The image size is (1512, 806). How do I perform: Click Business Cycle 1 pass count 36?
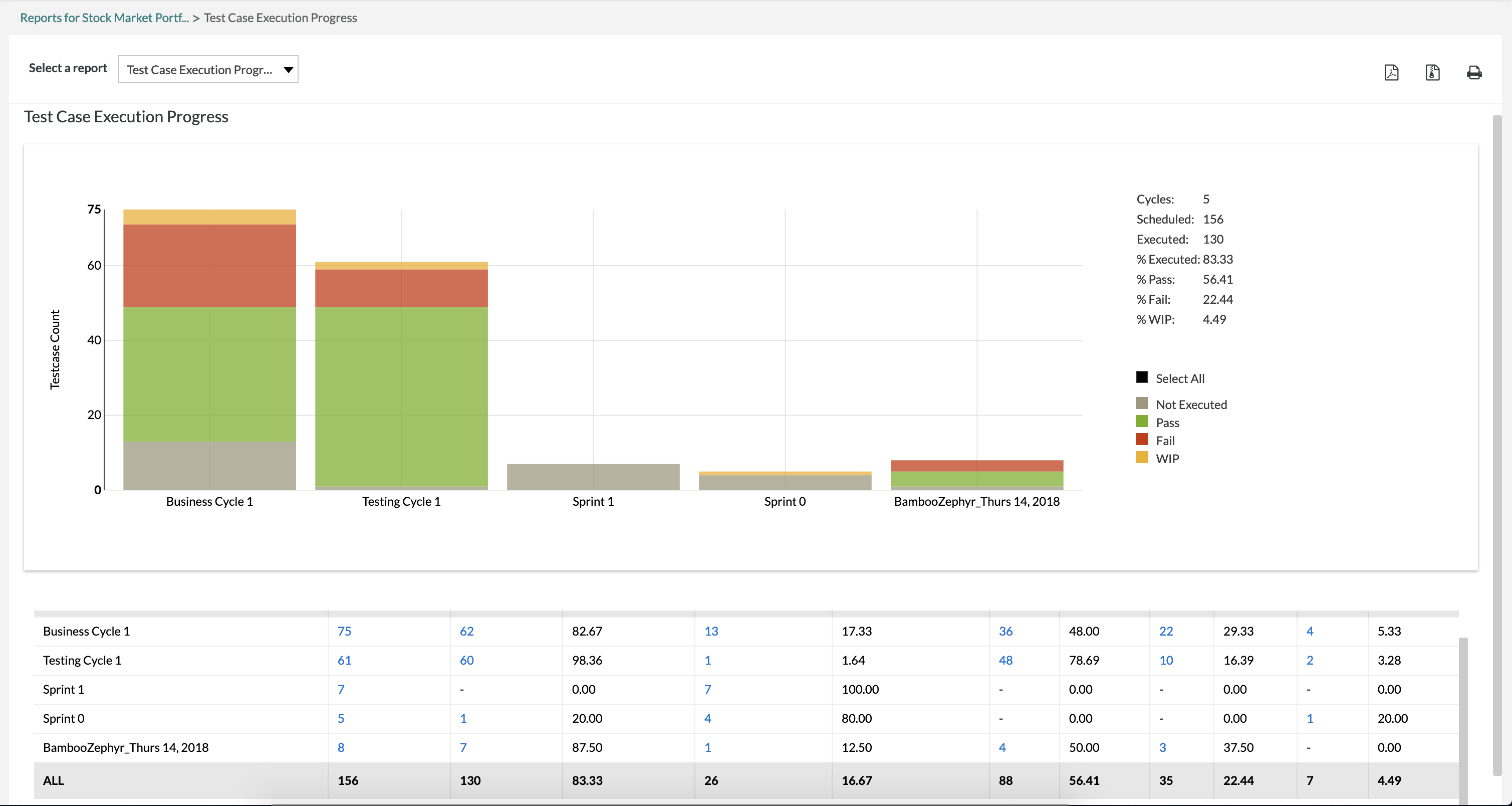click(x=1005, y=631)
